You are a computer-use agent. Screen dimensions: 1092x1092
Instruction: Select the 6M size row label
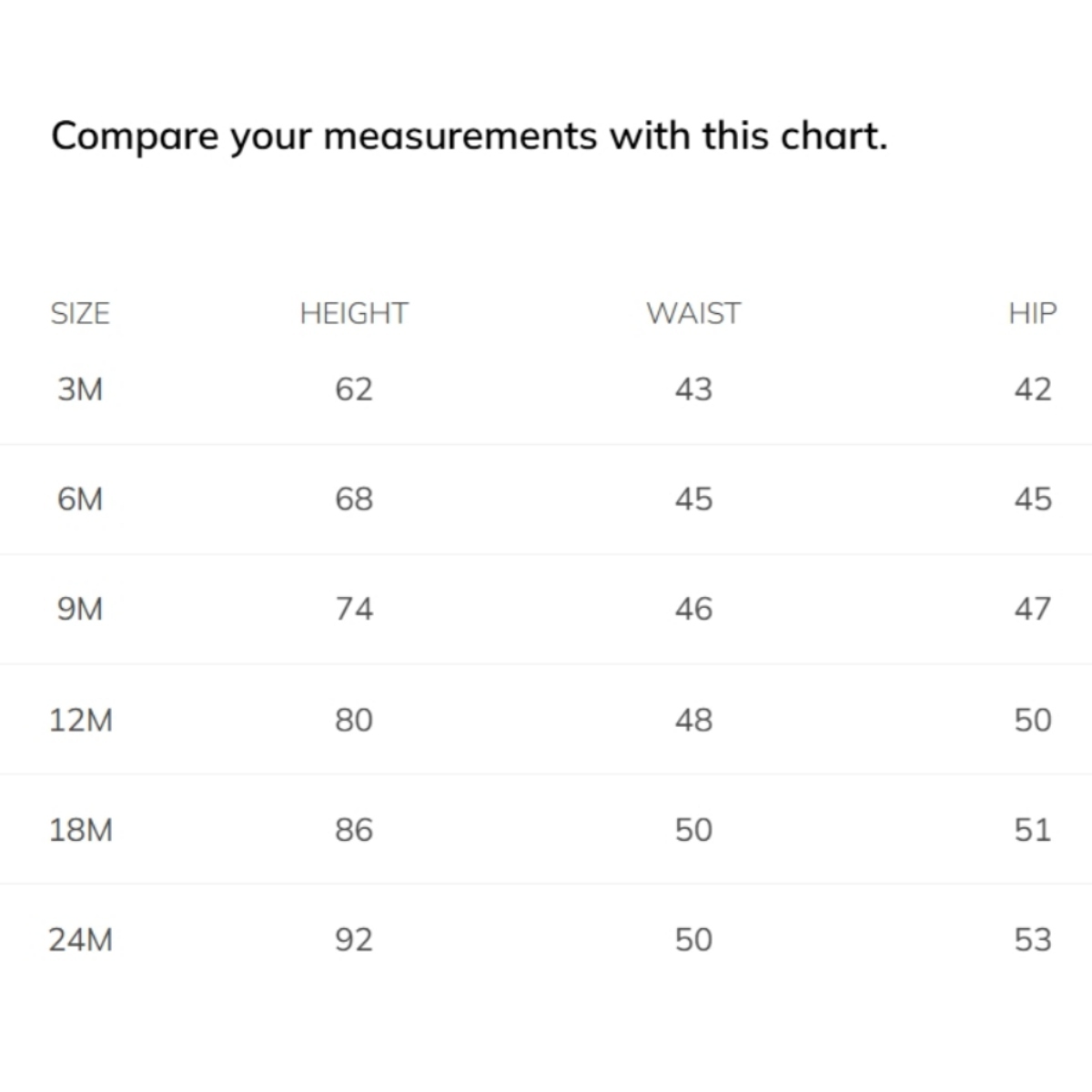pyautogui.click(x=80, y=499)
